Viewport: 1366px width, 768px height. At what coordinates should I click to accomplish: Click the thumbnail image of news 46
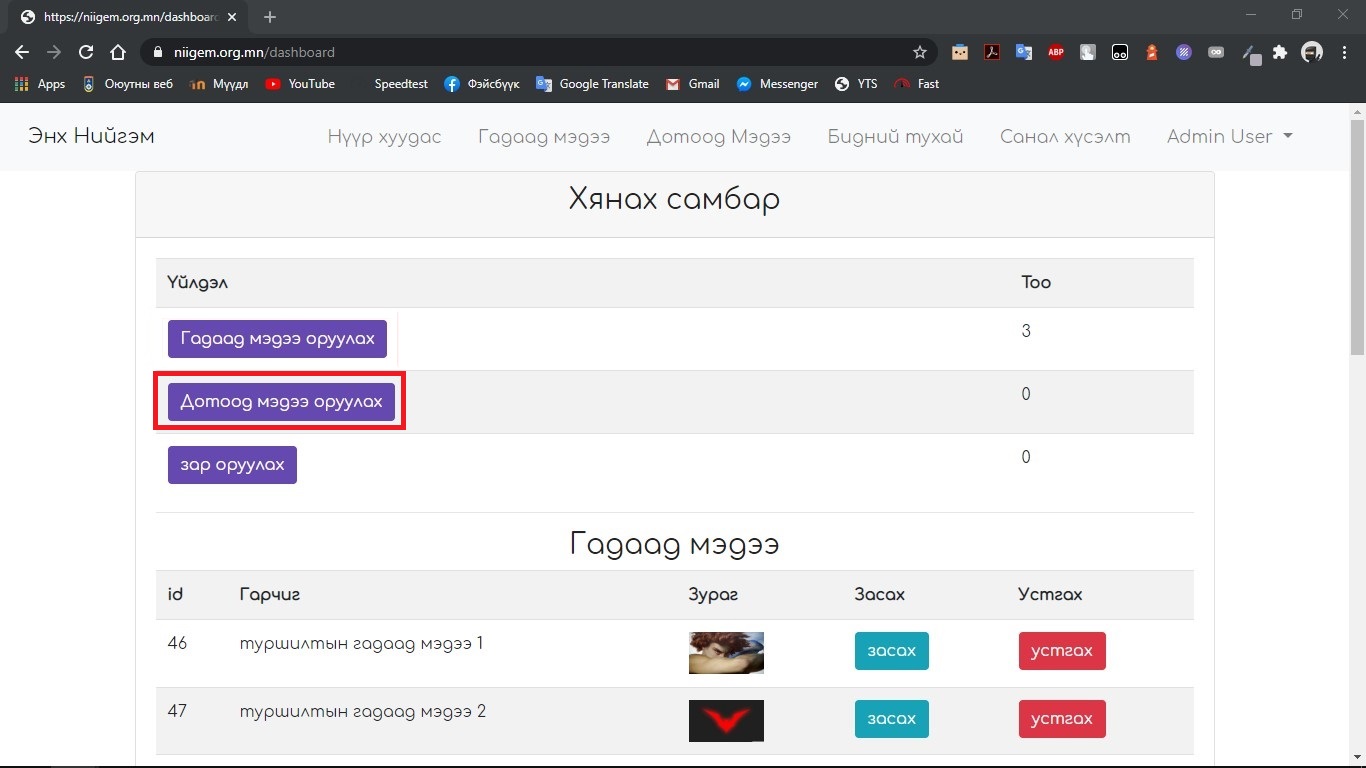pyautogui.click(x=726, y=652)
